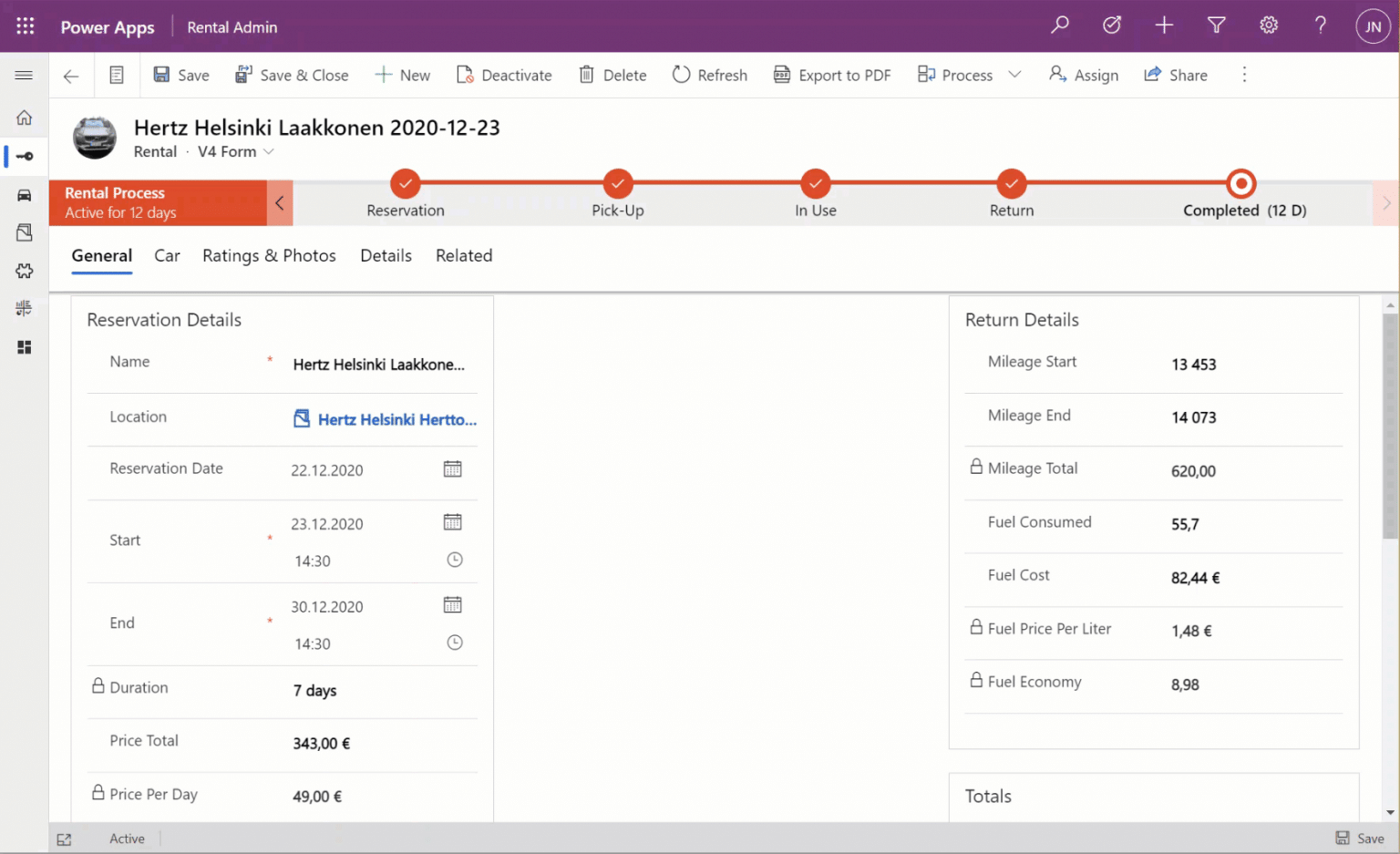The width and height of the screenshot is (1400, 854).
Task: Click Save & Close
Action: [292, 75]
